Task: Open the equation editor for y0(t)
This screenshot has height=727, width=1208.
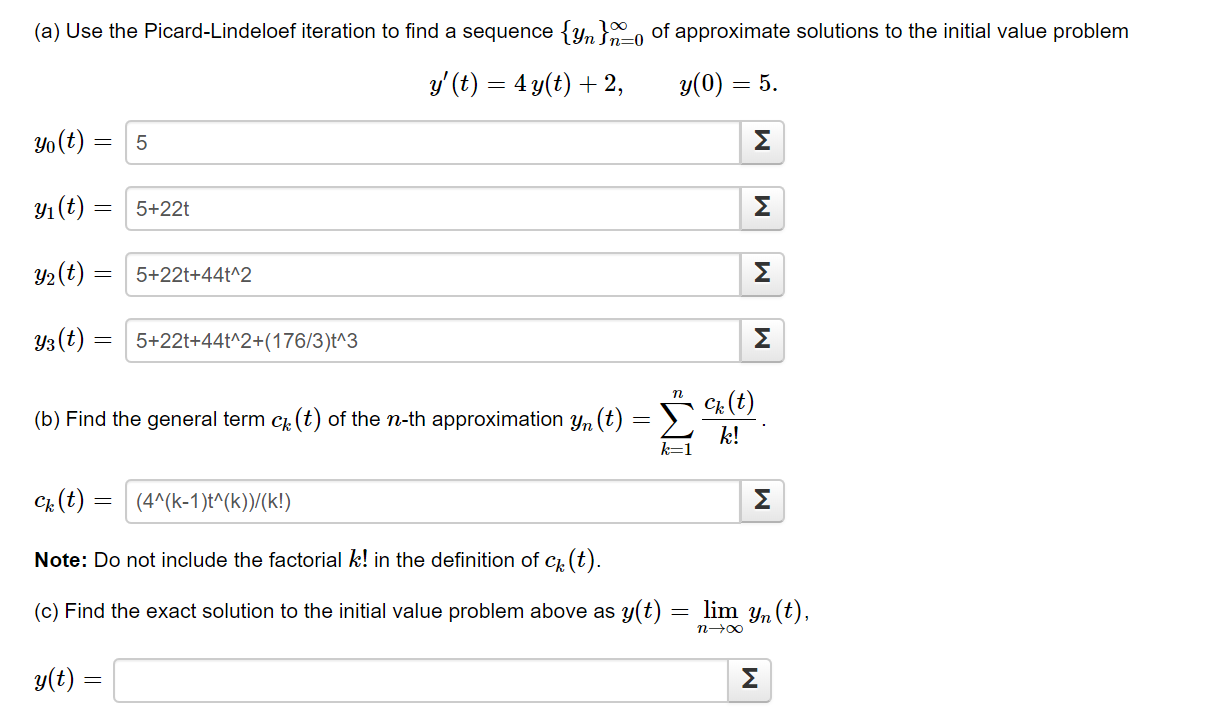Action: [x=761, y=142]
